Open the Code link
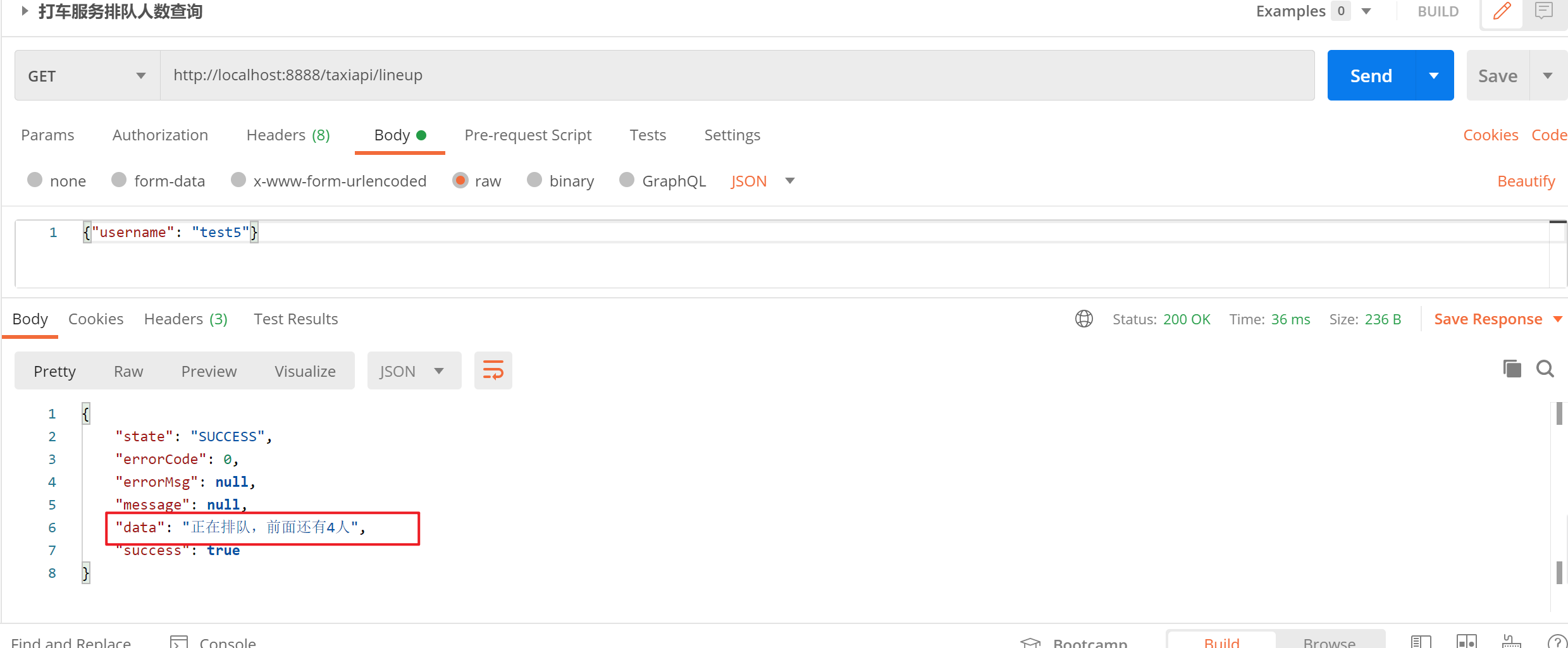The height and width of the screenshot is (648, 1568). [x=1549, y=135]
